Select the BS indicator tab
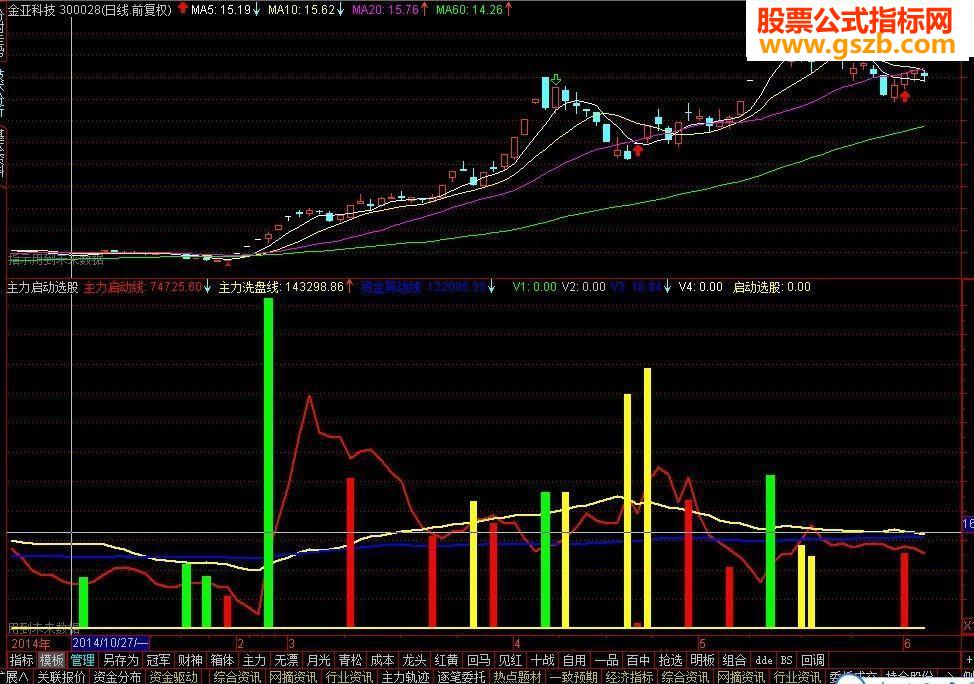This screenshot has width=974, height=684. point(787,660)
